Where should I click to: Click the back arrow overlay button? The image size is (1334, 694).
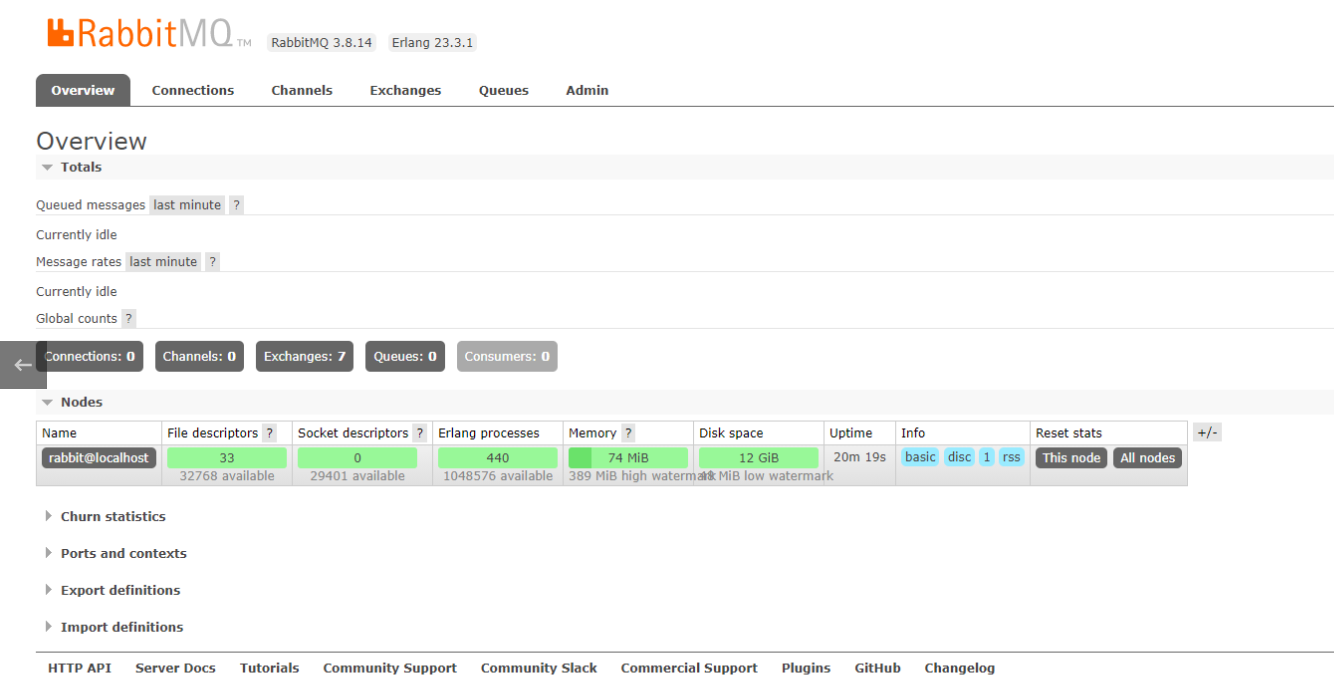pyautogui.click(x=23, y=365)
